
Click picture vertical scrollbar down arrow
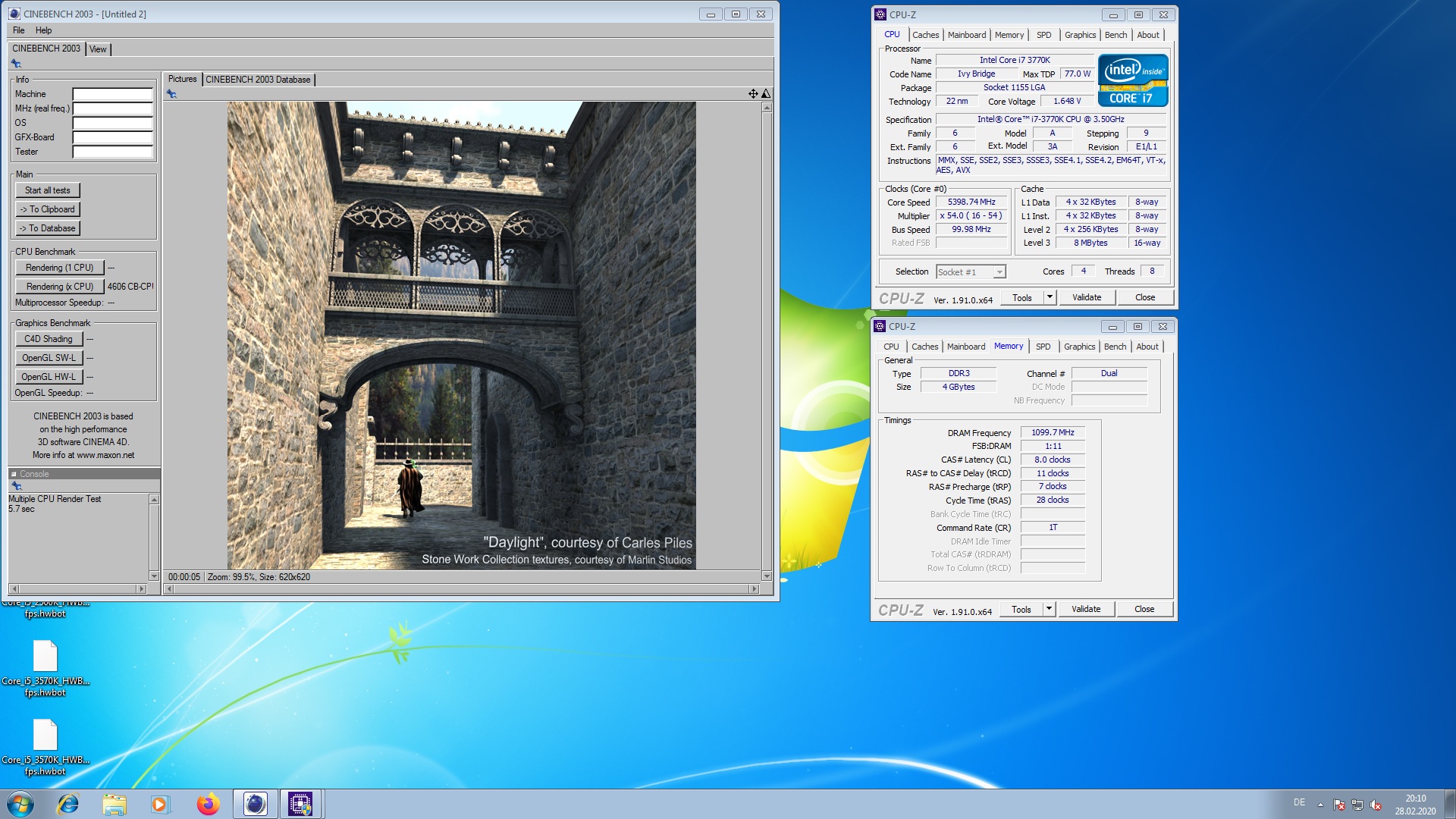[x=767, y=576]
